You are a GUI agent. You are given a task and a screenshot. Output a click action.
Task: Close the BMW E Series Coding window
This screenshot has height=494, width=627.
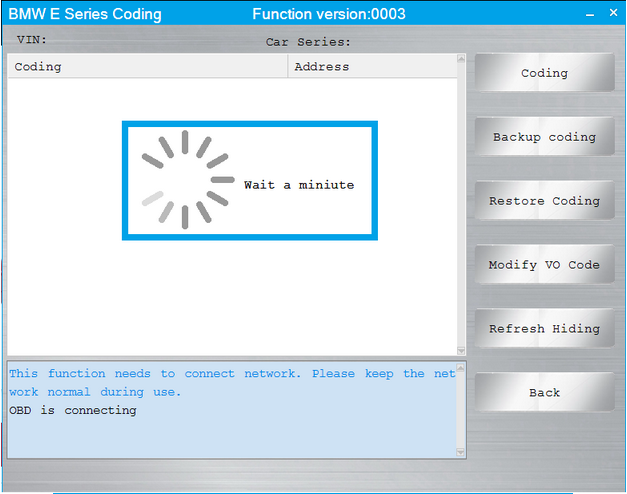click(613, 13)
